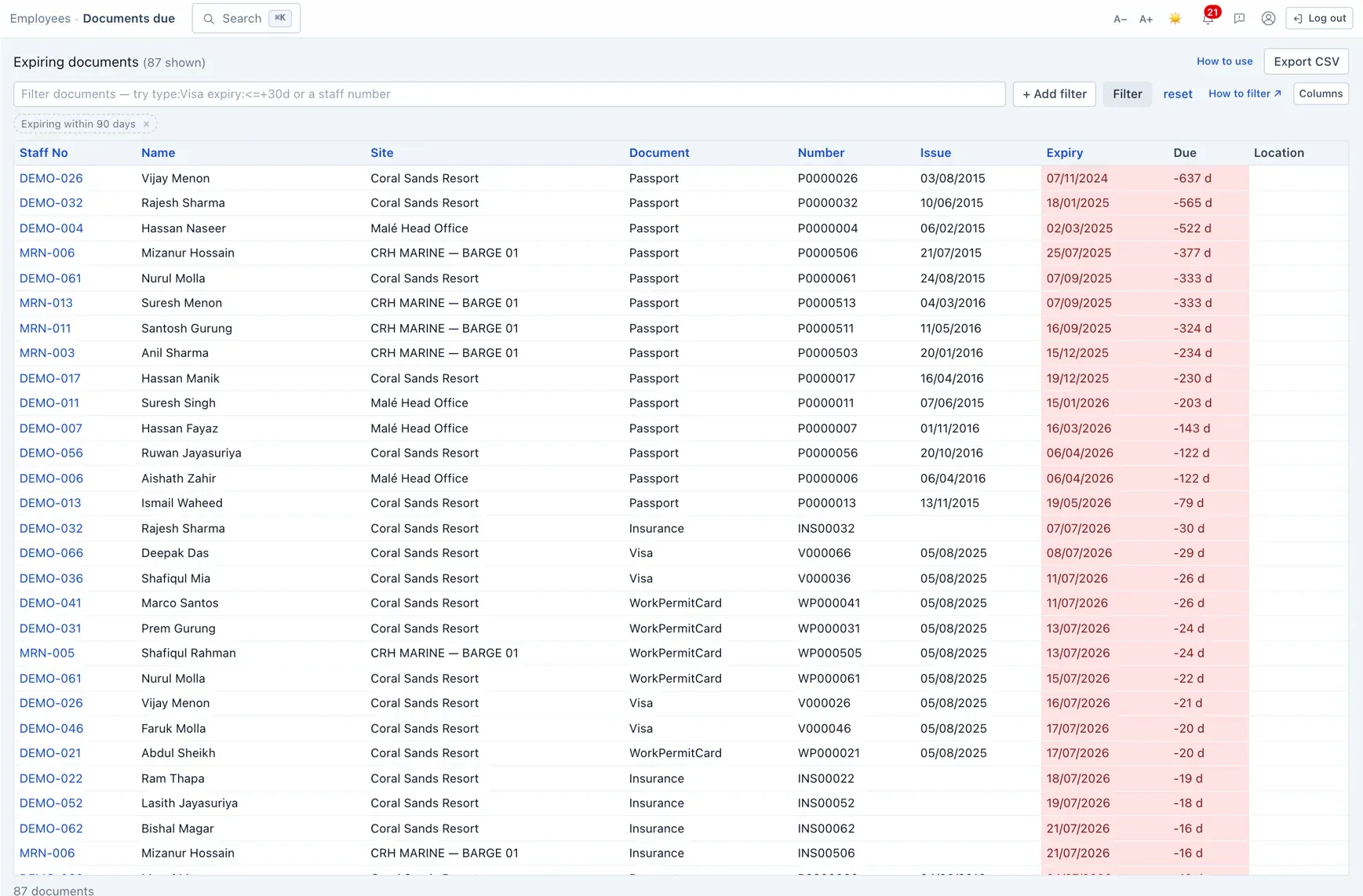Select work permit number WP000505
The image size is (1363, 896).
[x=829, y=653]
